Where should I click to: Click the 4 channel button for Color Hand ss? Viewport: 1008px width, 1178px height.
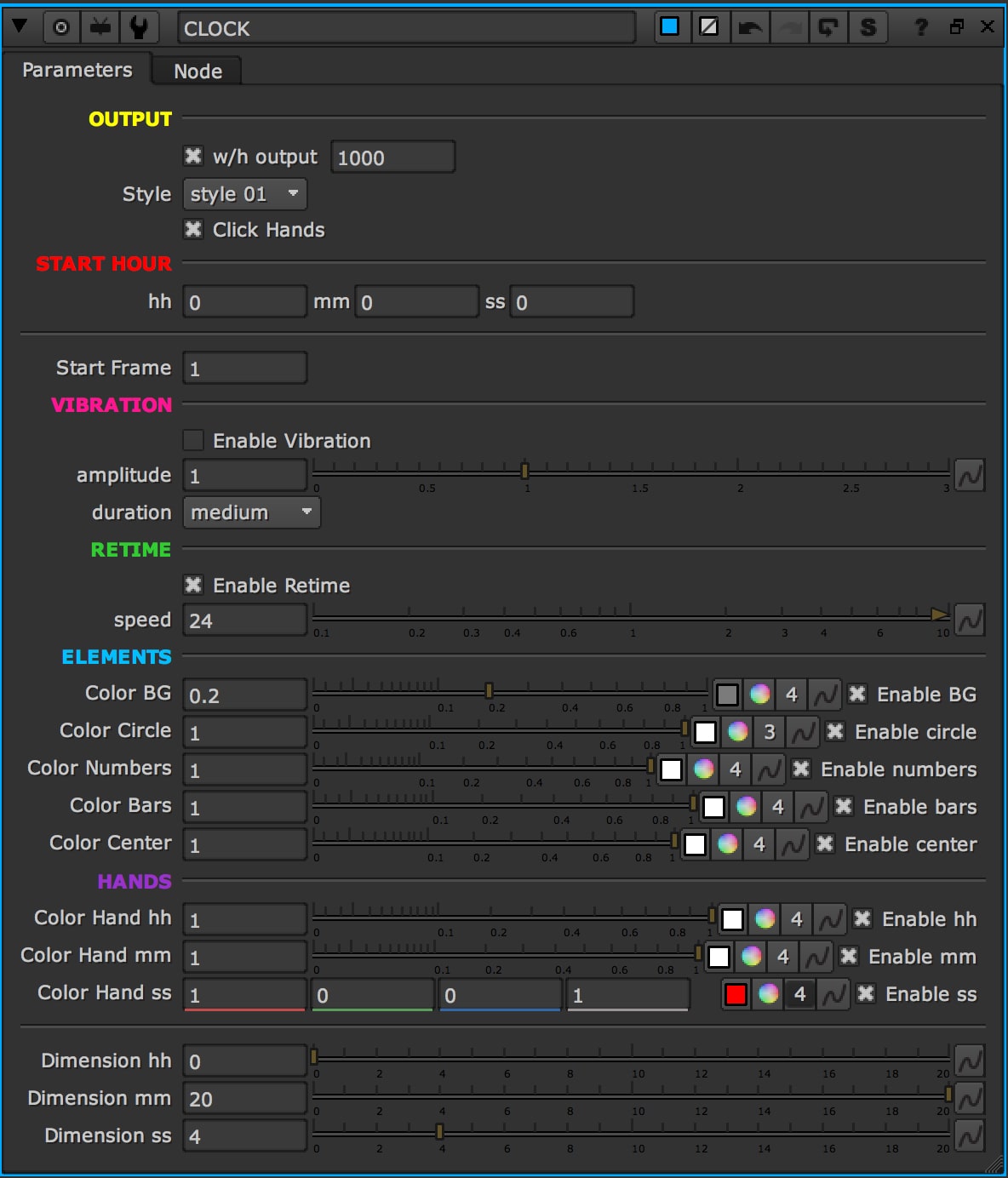point(800,994)
